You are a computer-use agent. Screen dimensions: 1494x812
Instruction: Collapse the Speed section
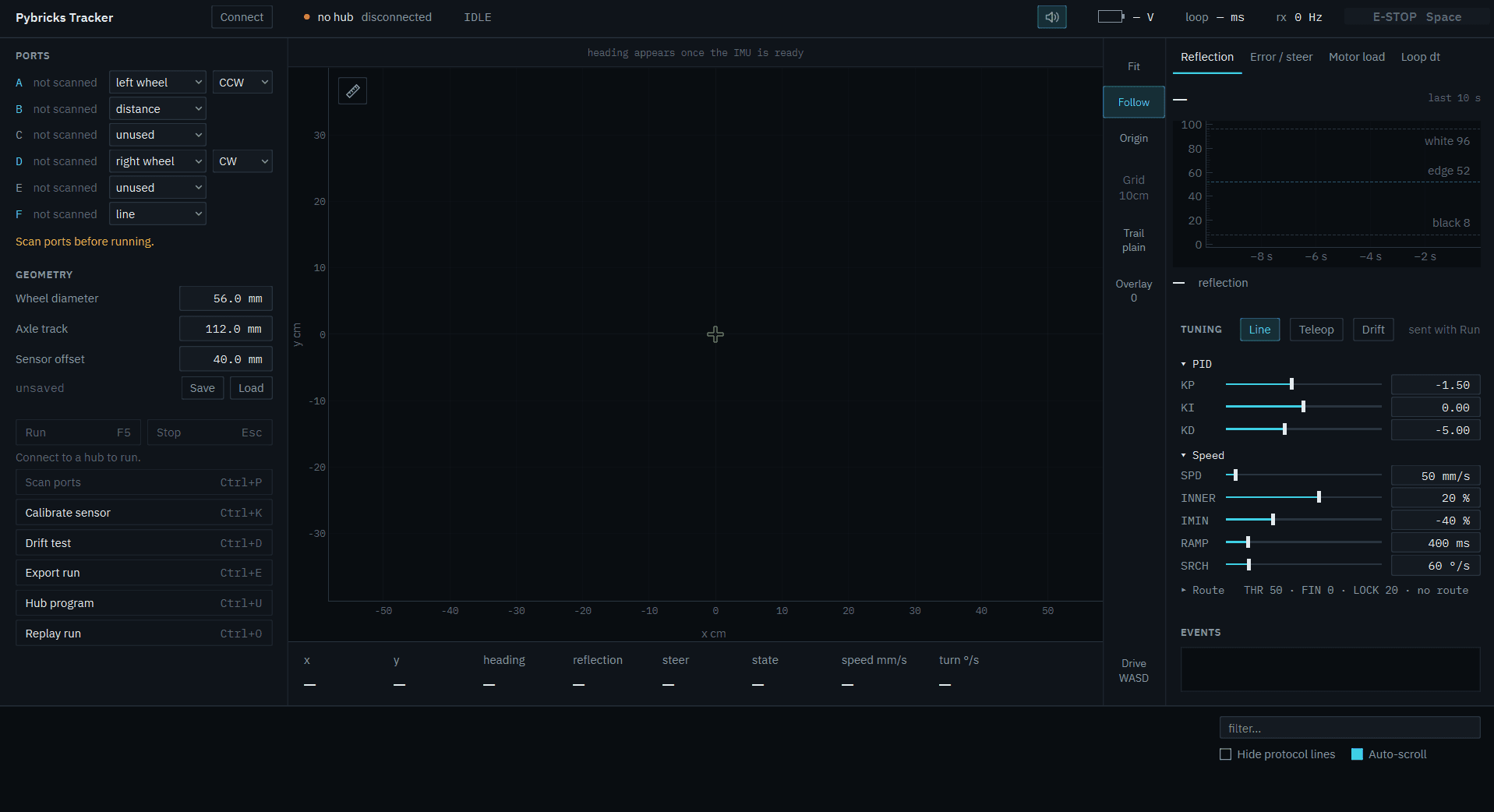click(x=1203, y=455)
